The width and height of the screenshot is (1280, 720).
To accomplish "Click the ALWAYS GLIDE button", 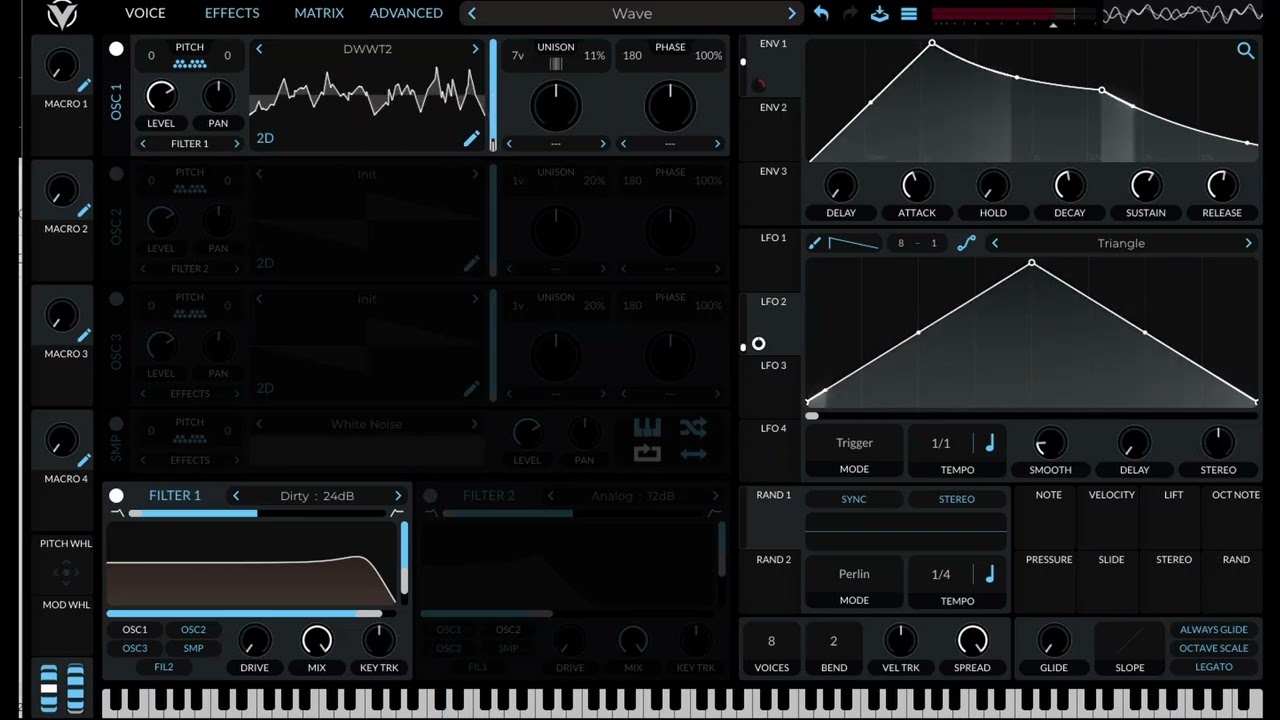I will pyautogui.click(x=1214, y=630).
